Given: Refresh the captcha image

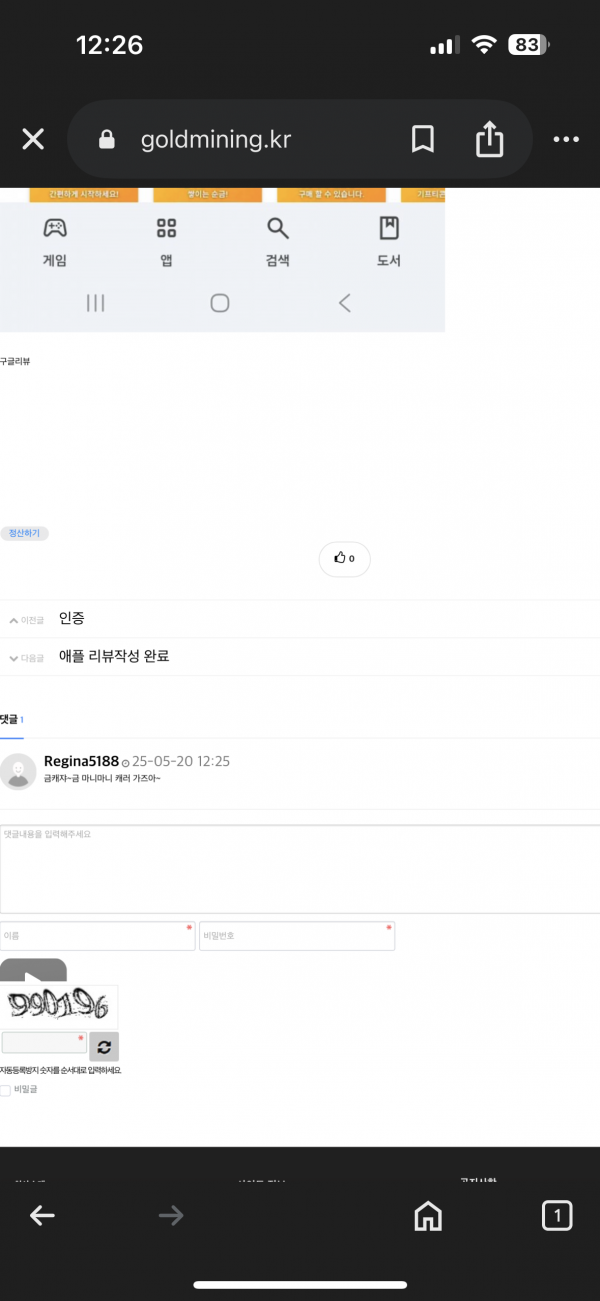Looking at the screenshot, I should pos(104,1046).
